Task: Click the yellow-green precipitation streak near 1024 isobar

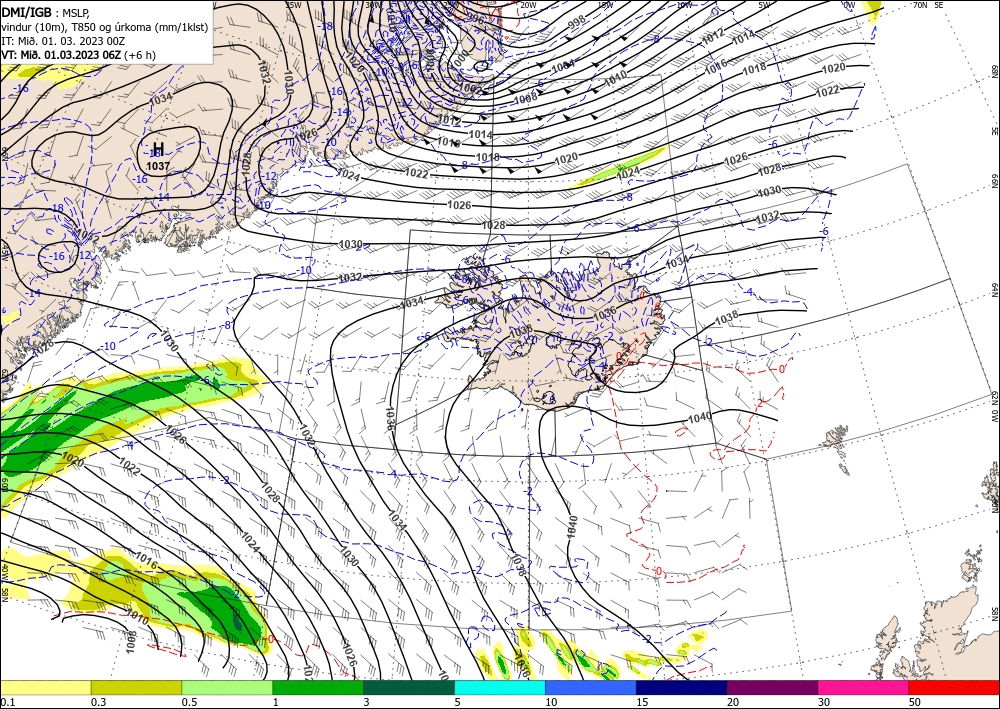Action: click(619, 167)
